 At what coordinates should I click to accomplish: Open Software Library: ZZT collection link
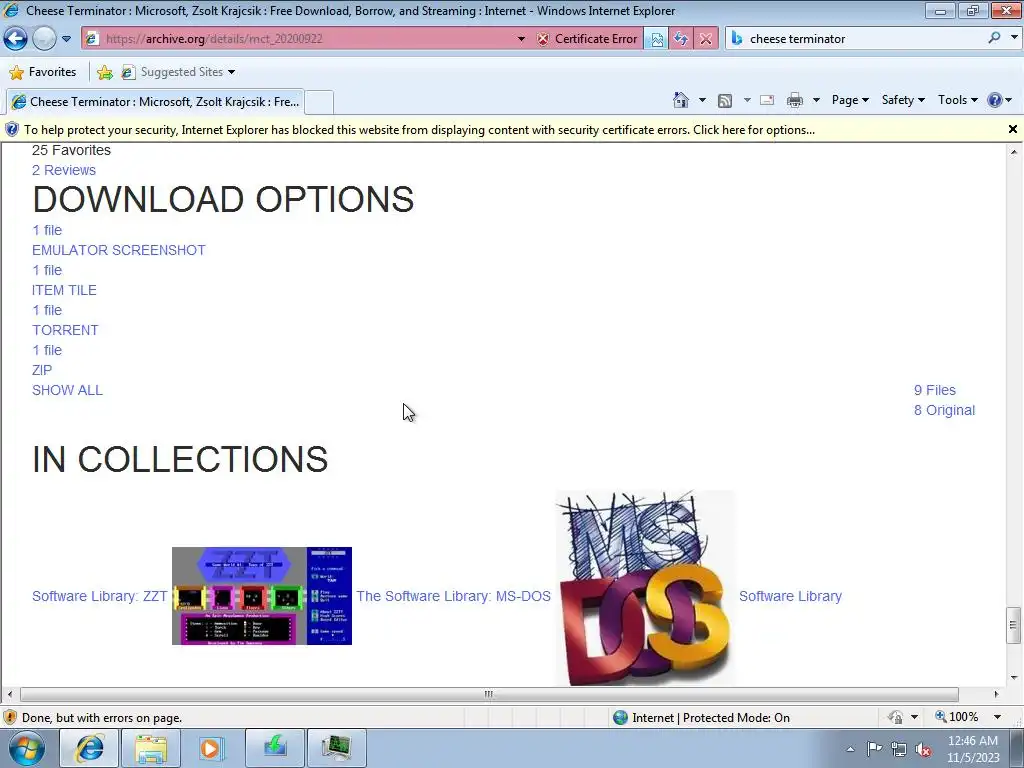click(100, 596)
